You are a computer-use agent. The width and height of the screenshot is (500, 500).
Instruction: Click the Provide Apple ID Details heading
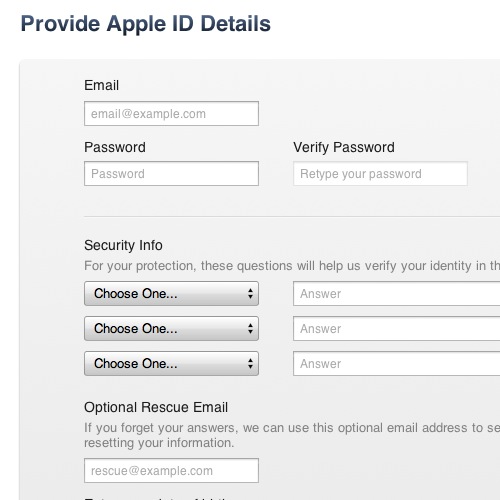pyautogui.click(x=146, y=24)
